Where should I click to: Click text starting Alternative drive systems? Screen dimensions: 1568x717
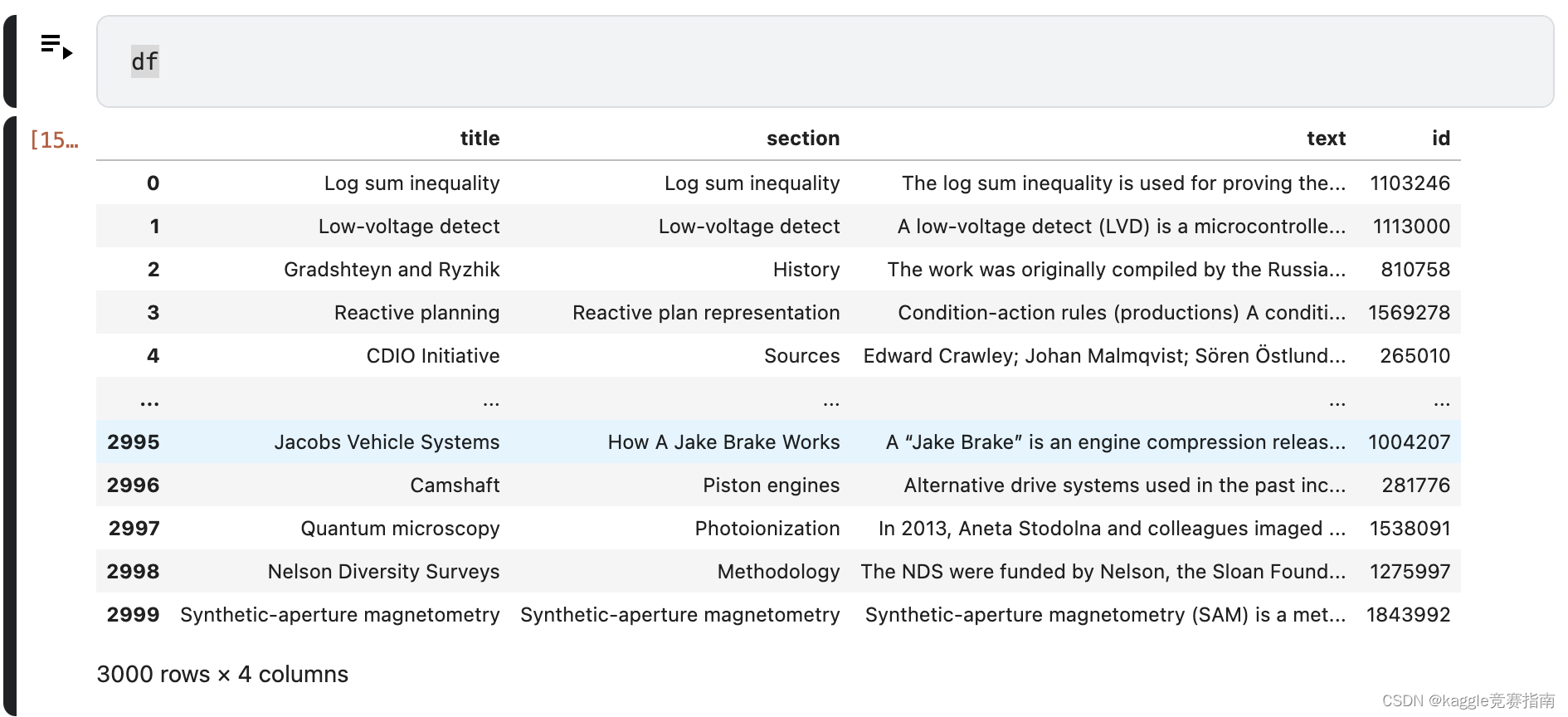(1125, 485)
